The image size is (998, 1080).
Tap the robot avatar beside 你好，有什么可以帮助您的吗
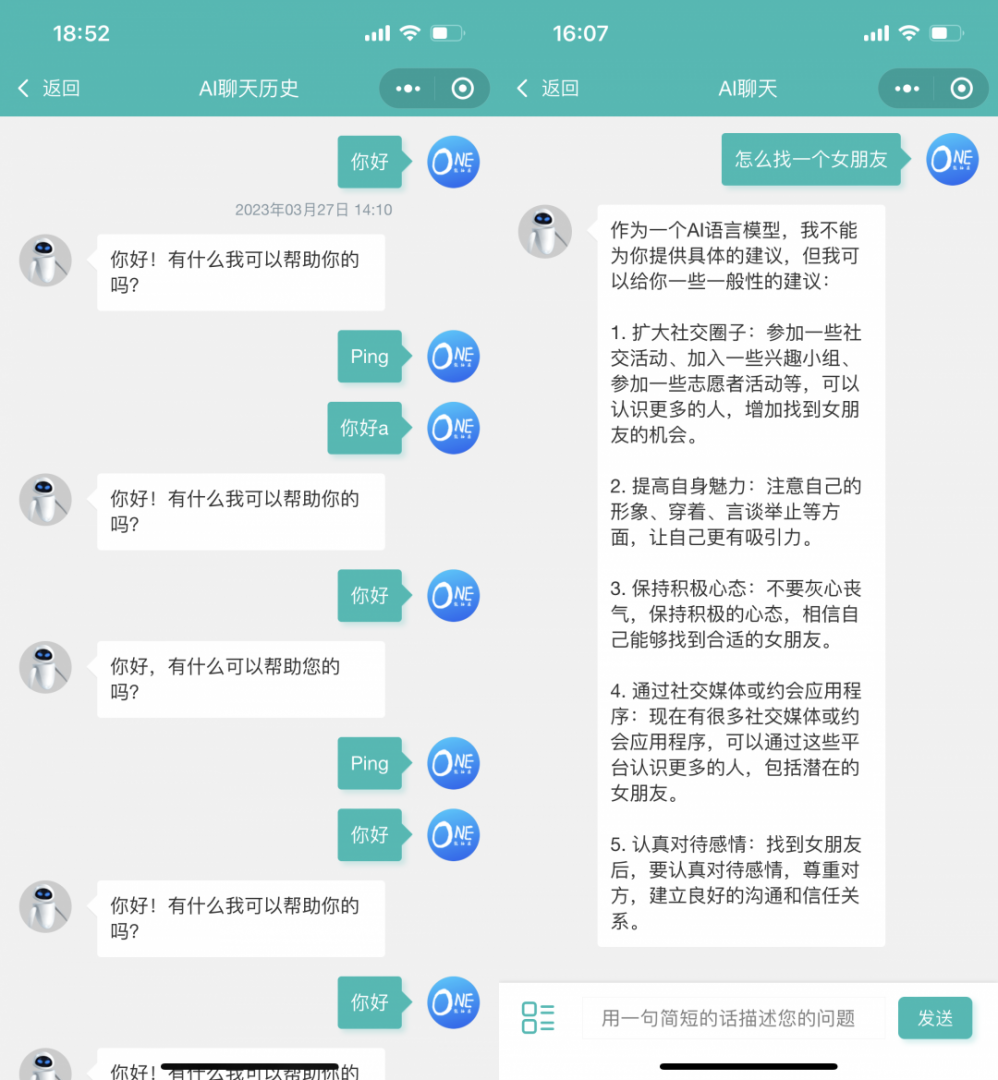46,668
